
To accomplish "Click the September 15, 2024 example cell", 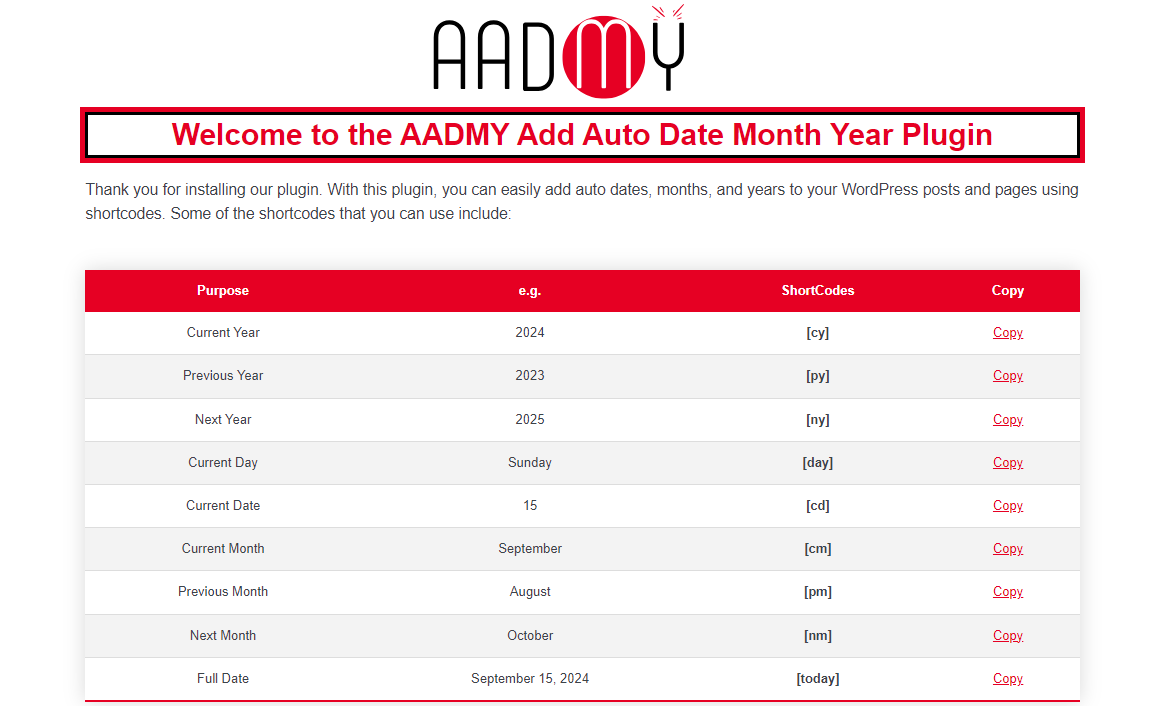I will point(530,679).
